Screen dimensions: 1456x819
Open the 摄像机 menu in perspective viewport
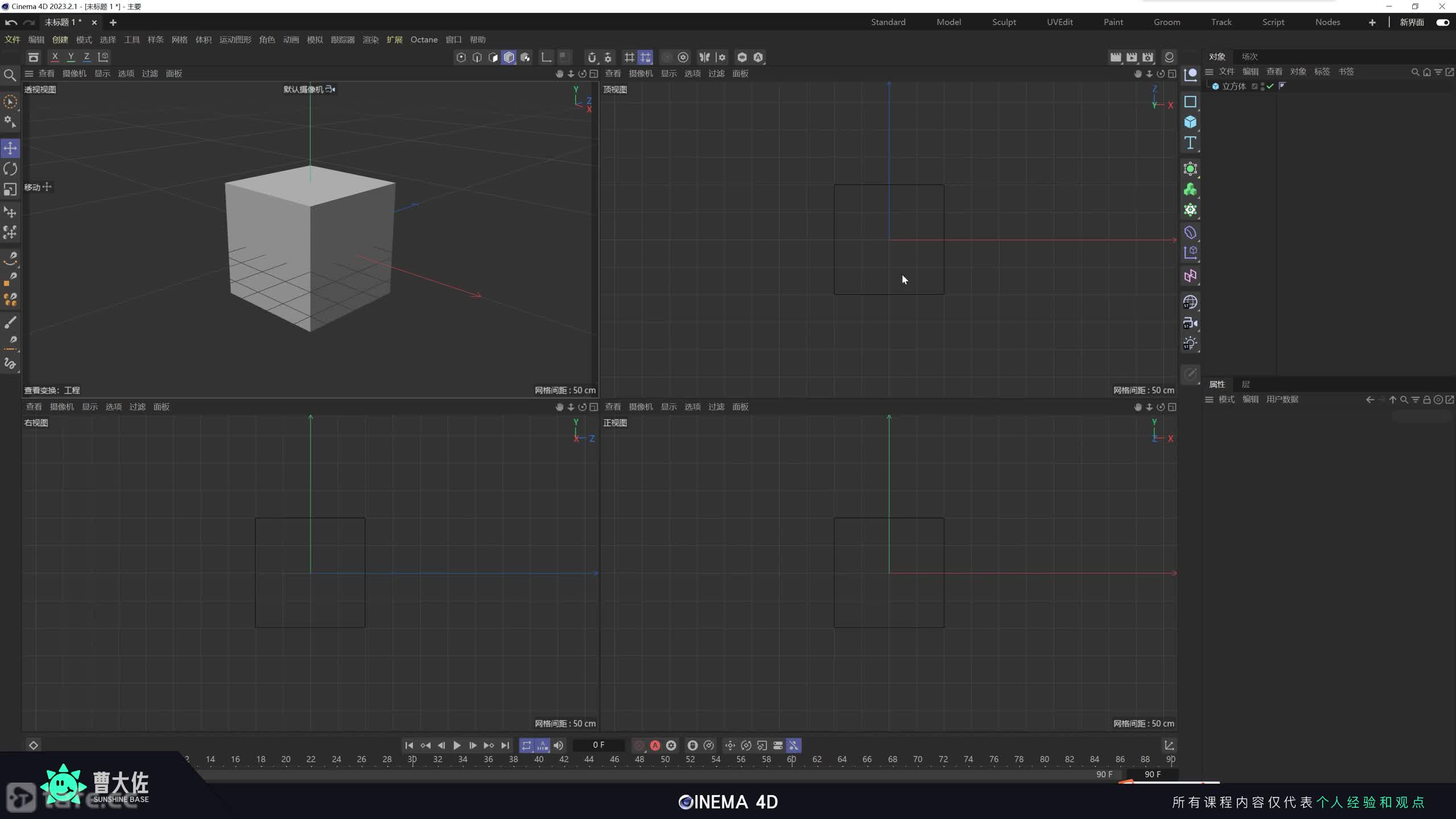click(74, 73)
